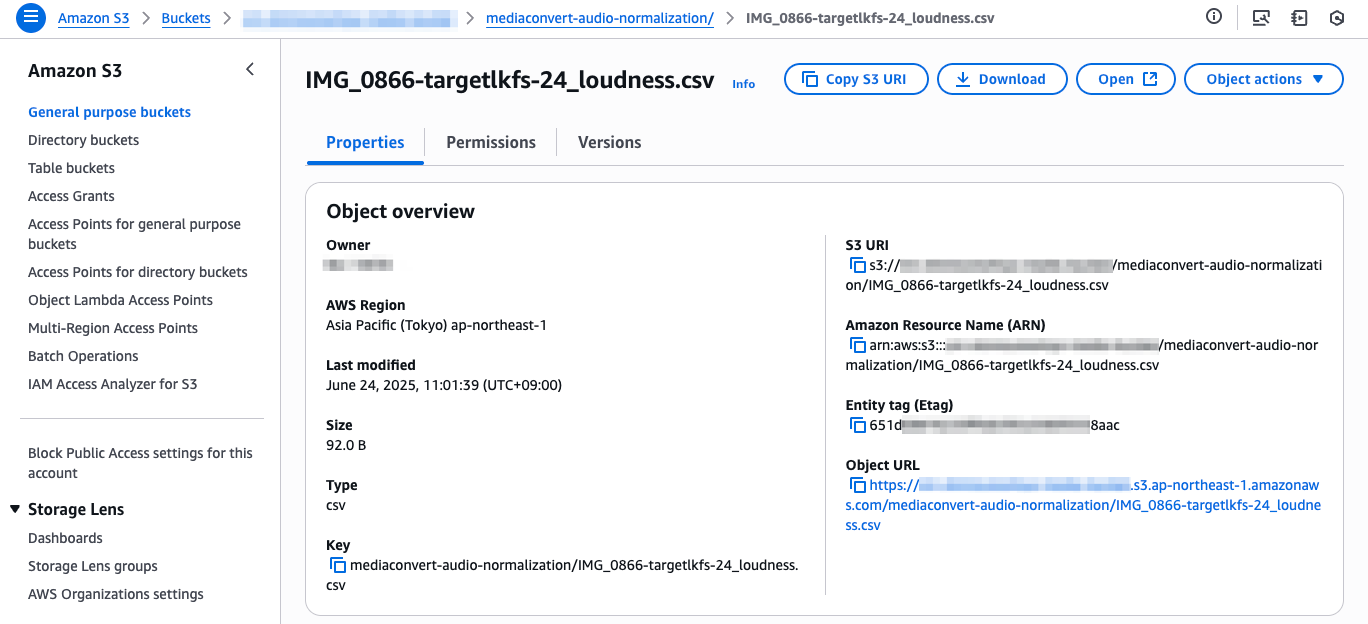Open the Object URL https link

(x=1083, y=505)
